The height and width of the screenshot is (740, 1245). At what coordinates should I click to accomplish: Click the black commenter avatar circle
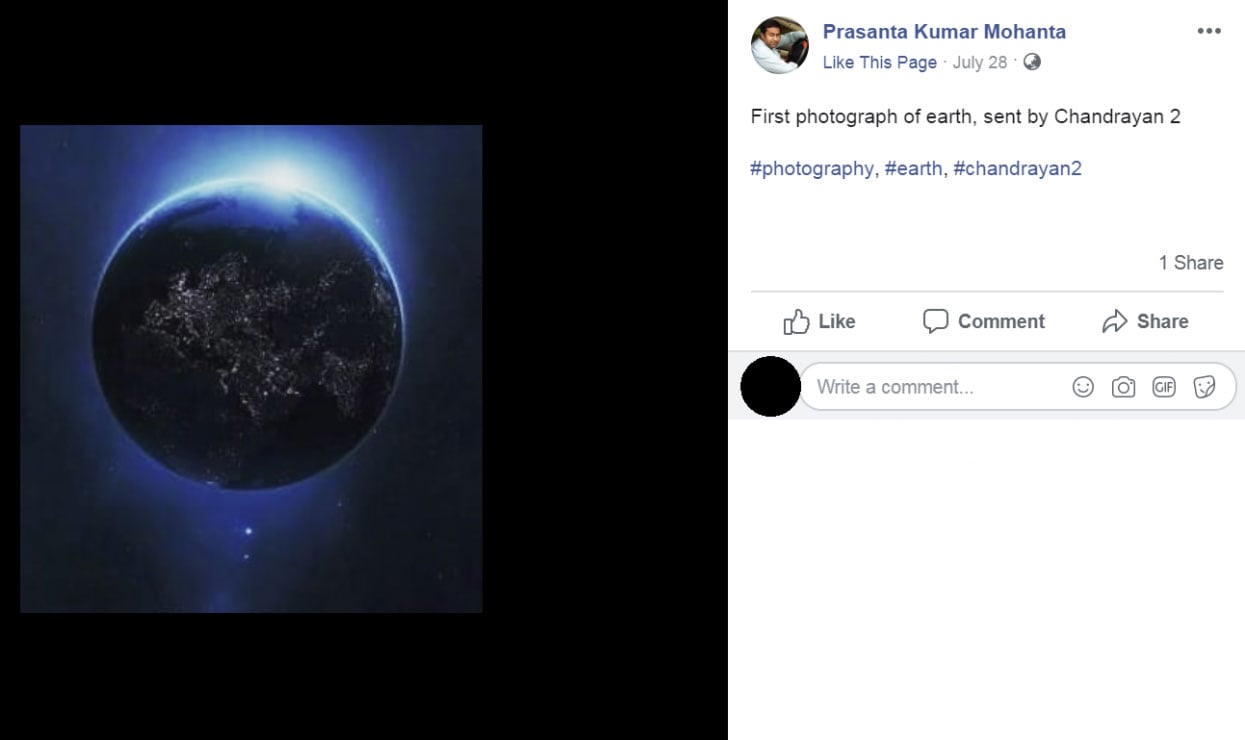point(770,386)
